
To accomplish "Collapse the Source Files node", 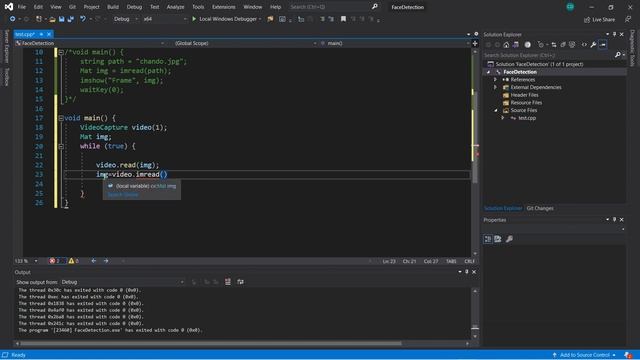I will pyautogui.click(x=496, y=110).
